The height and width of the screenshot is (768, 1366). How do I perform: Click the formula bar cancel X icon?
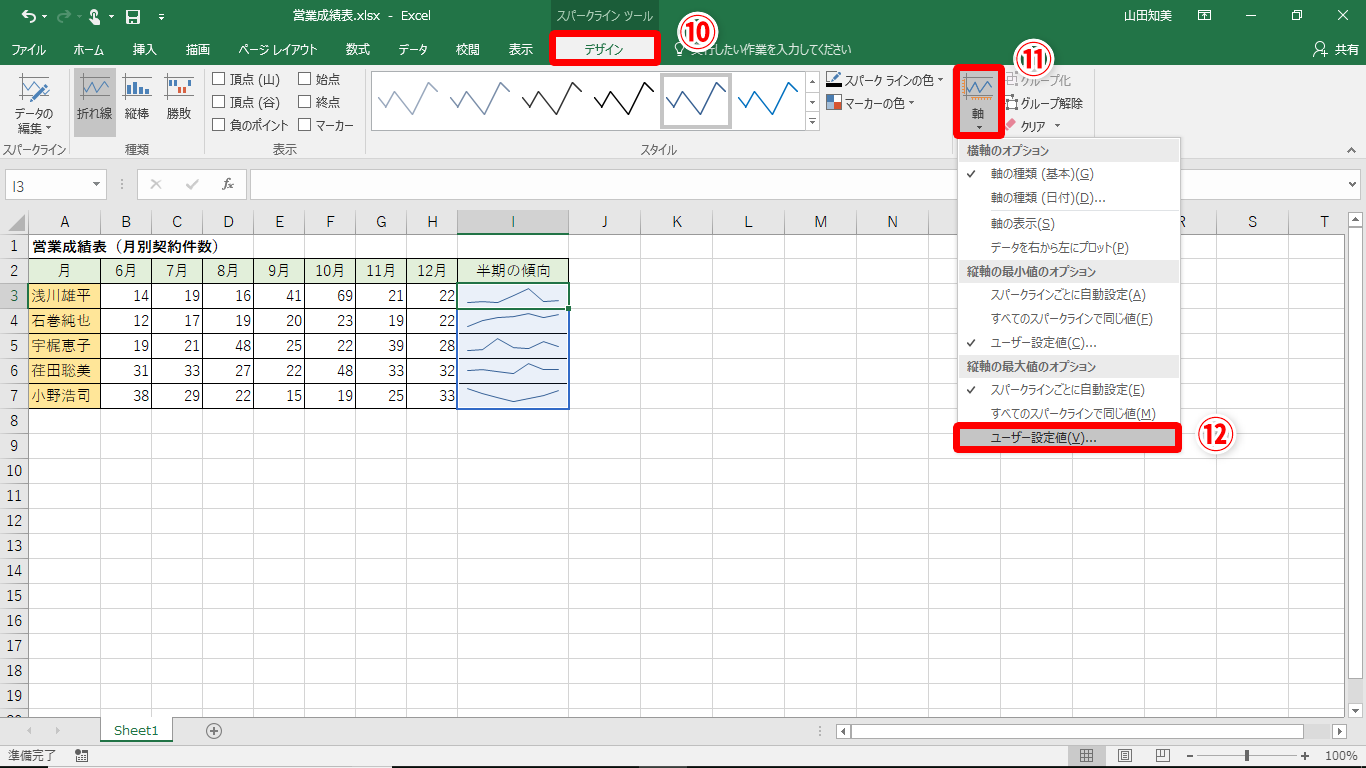(x=156, y=185)
